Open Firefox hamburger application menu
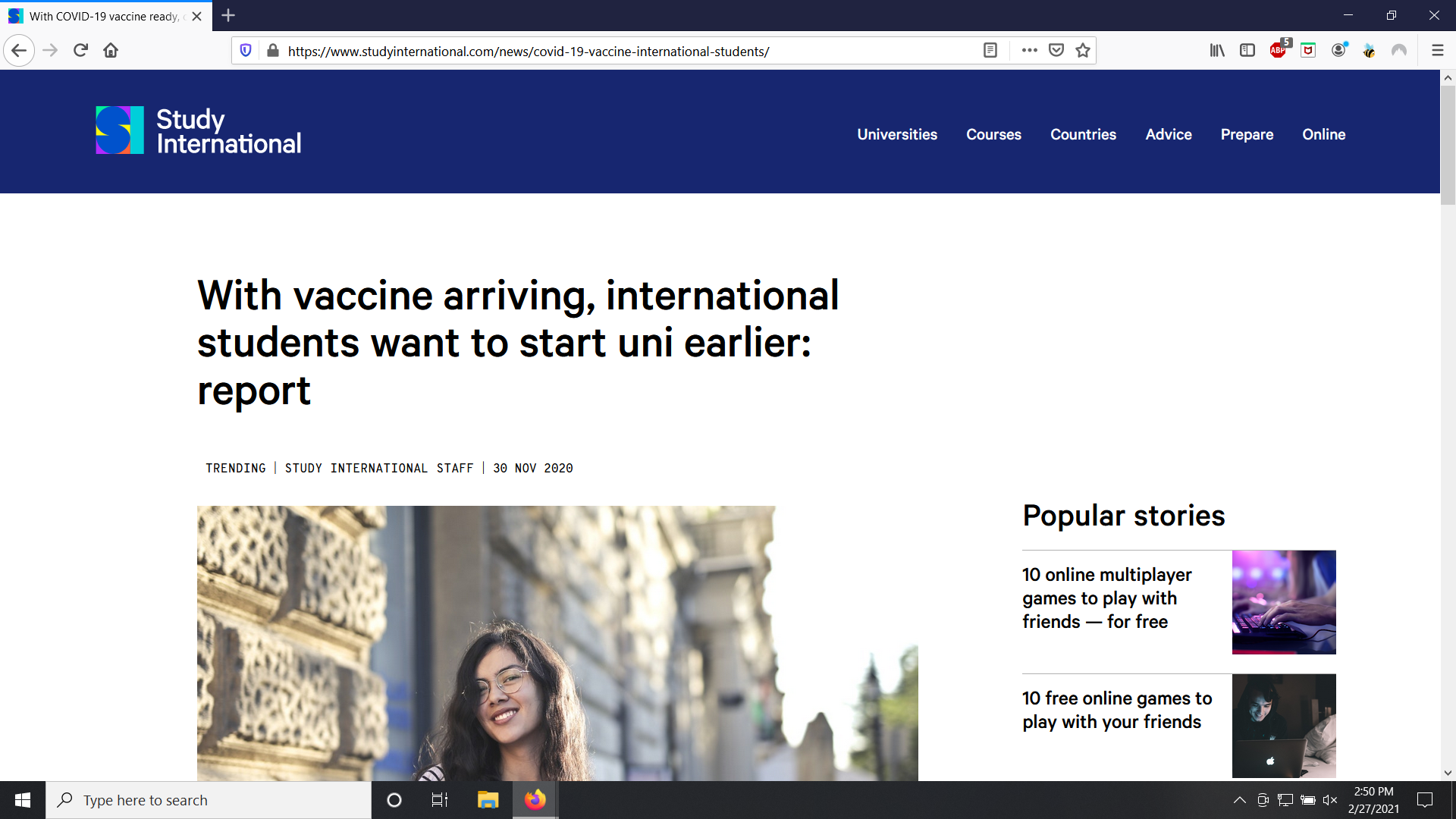Viewport: 1456px width, 819px height. (x=1437, y=51)
